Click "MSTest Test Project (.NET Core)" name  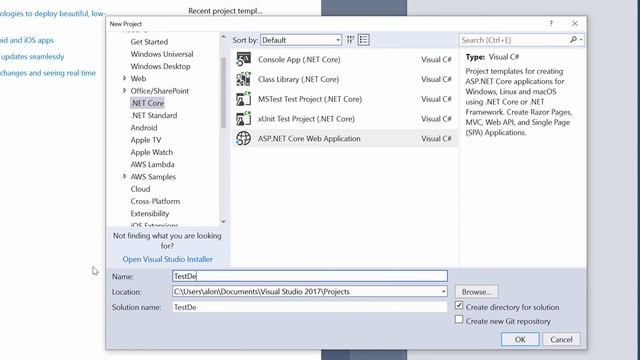310,99
